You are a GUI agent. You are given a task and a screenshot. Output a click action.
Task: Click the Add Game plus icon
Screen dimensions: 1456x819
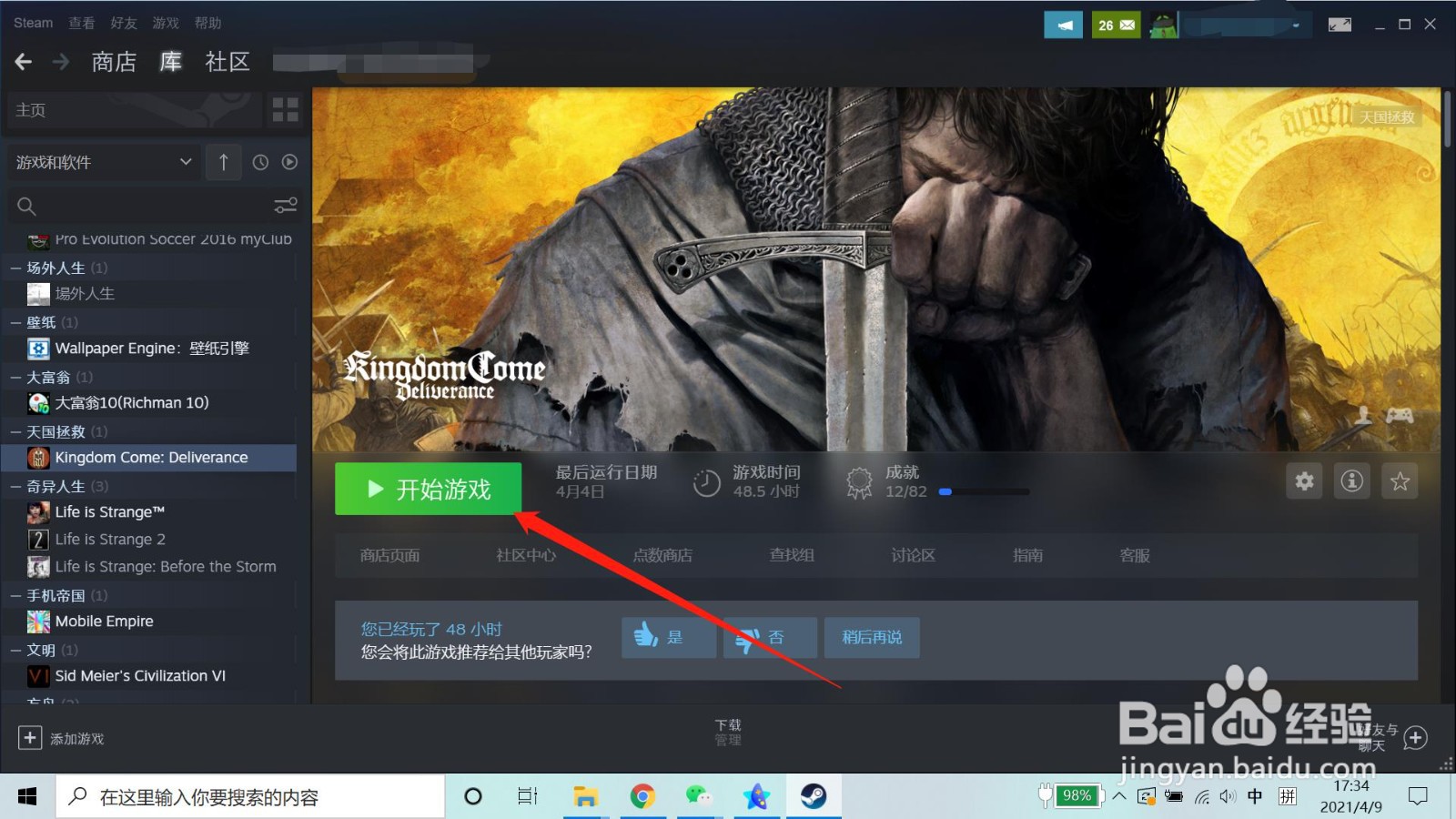30,737
